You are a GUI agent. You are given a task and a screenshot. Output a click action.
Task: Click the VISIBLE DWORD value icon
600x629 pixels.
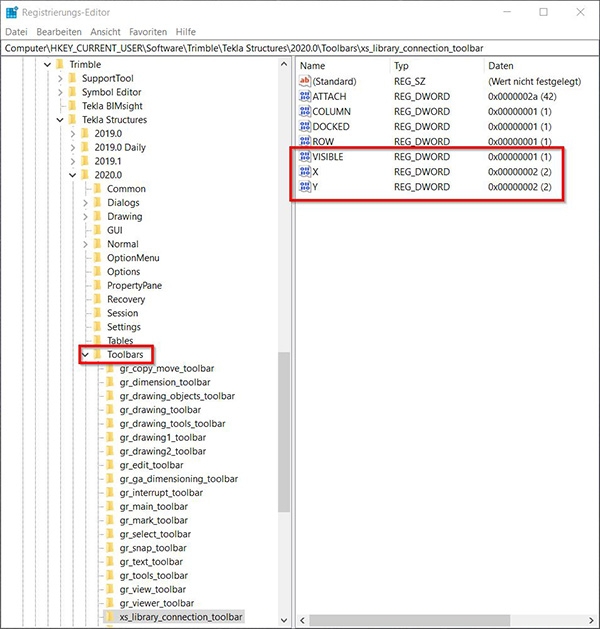(305, 156)
